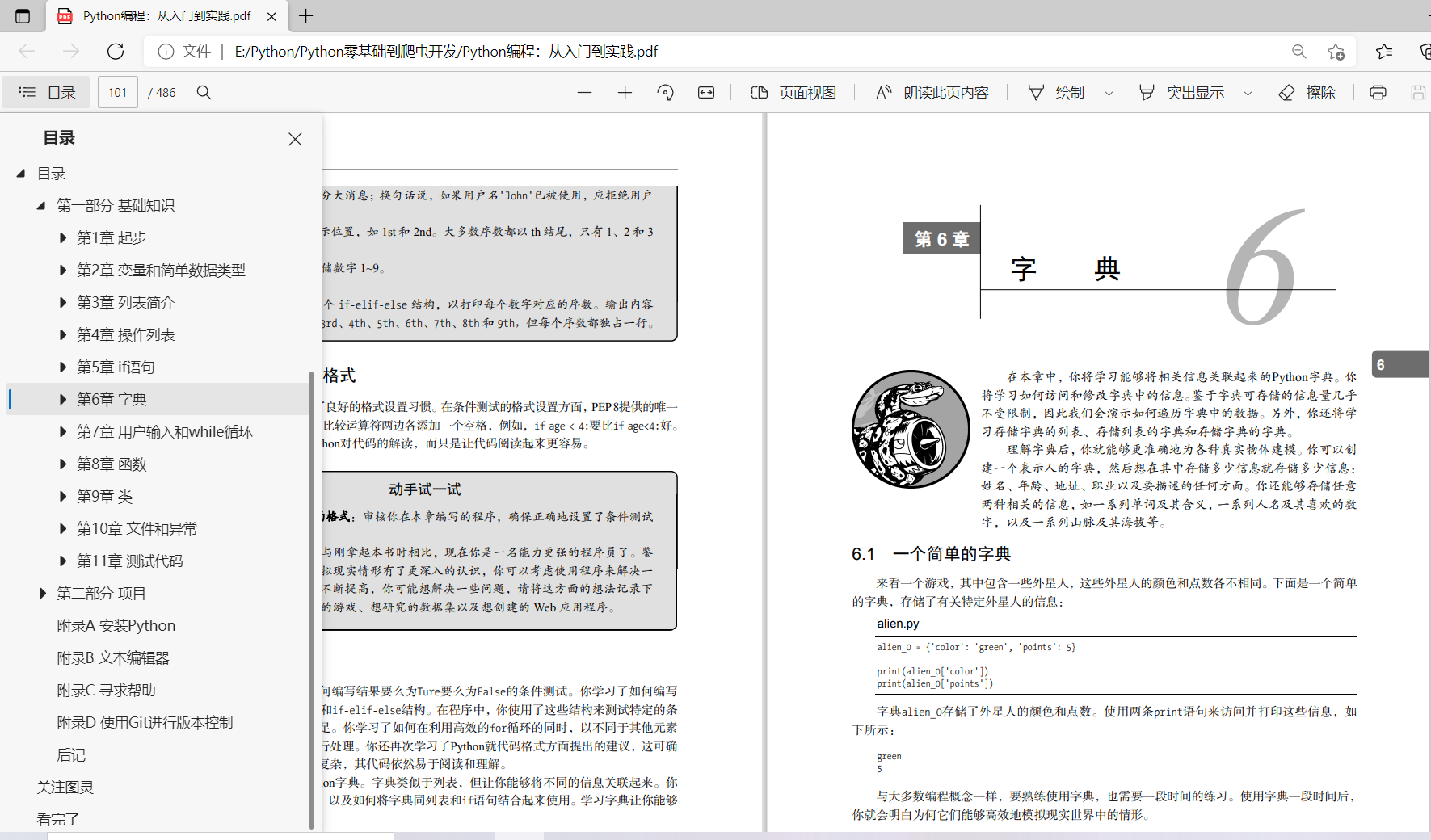This screenshot has width=1431, height=840.
Task: Jump to 第8章 函数 entry
Action: [112, 464]
